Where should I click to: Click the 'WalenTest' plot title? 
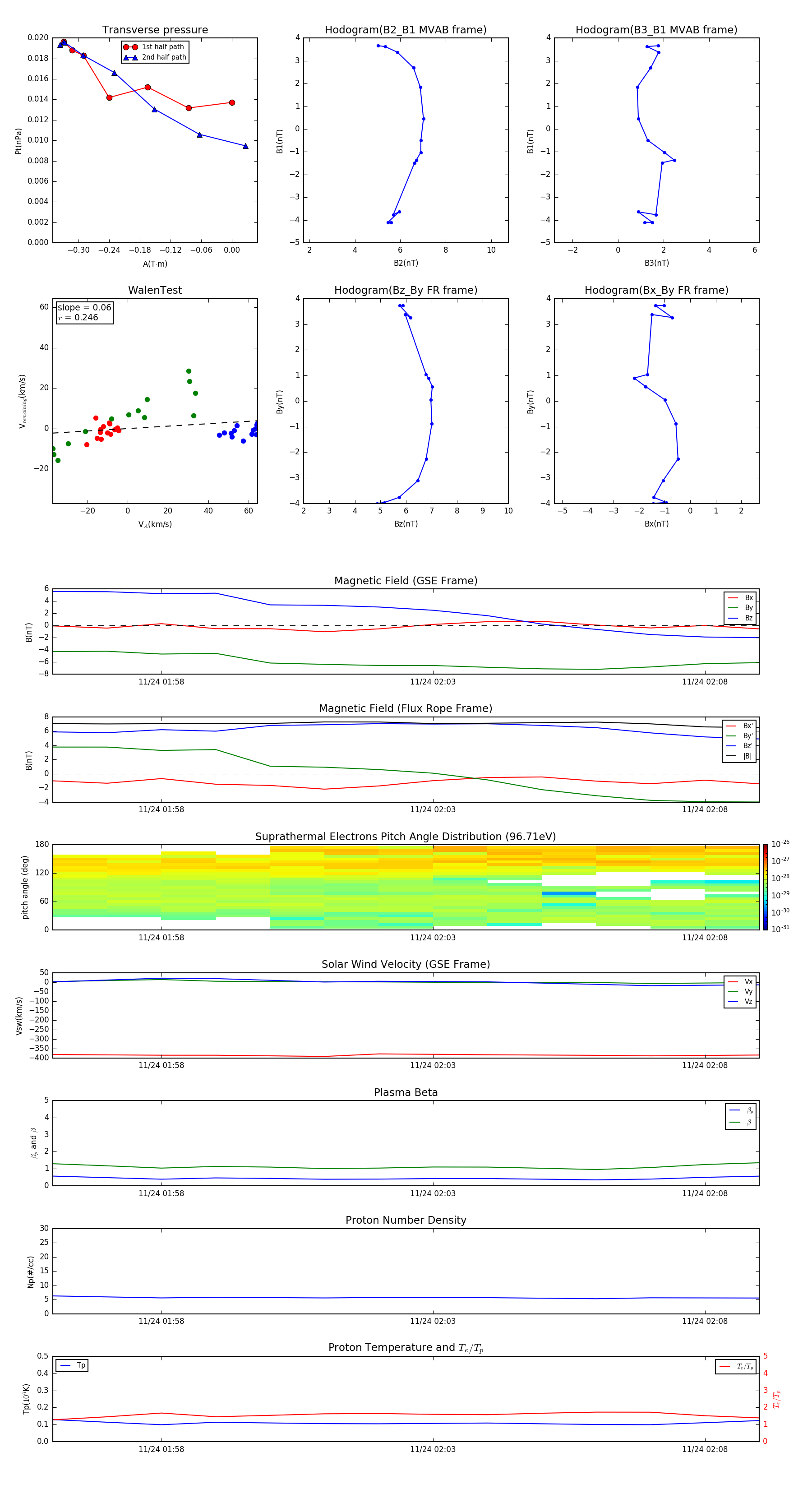[155, 290]
